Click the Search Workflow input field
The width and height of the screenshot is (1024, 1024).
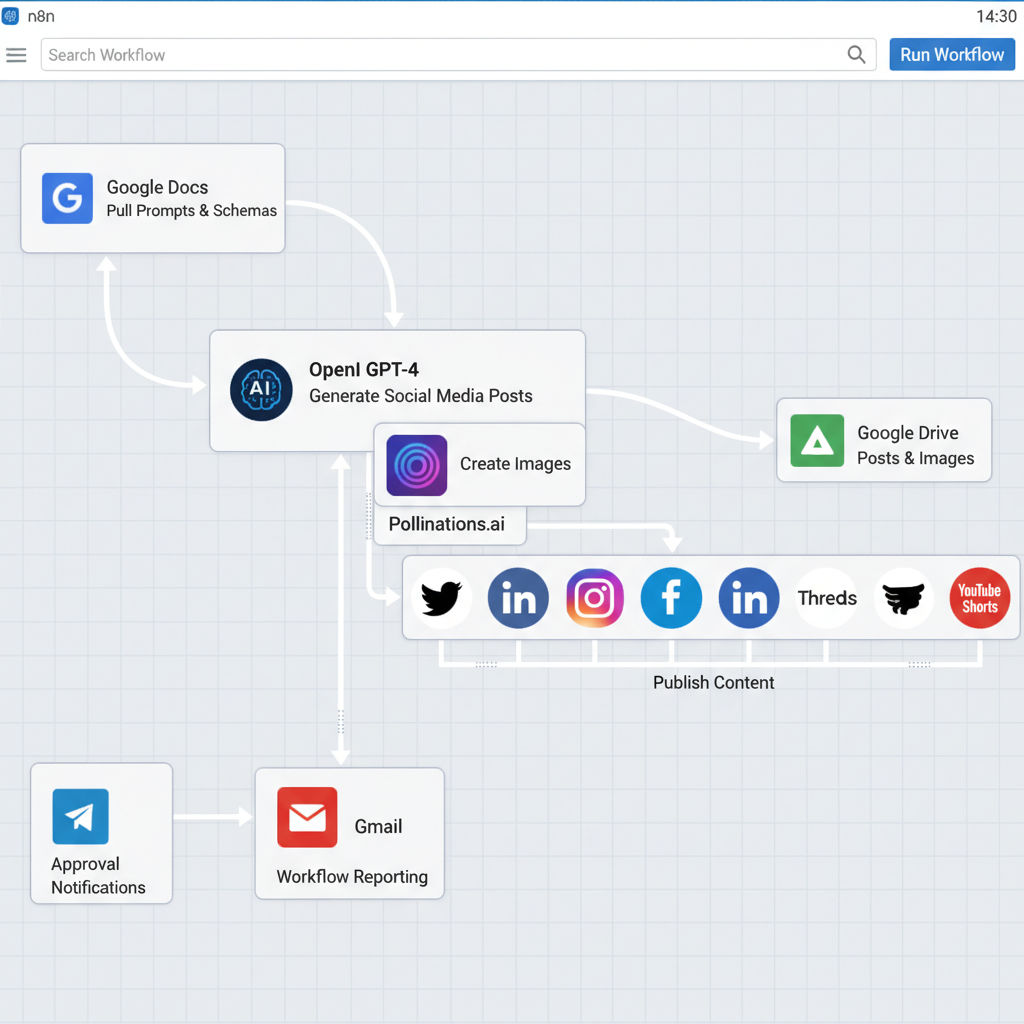[x=440, y=55]
